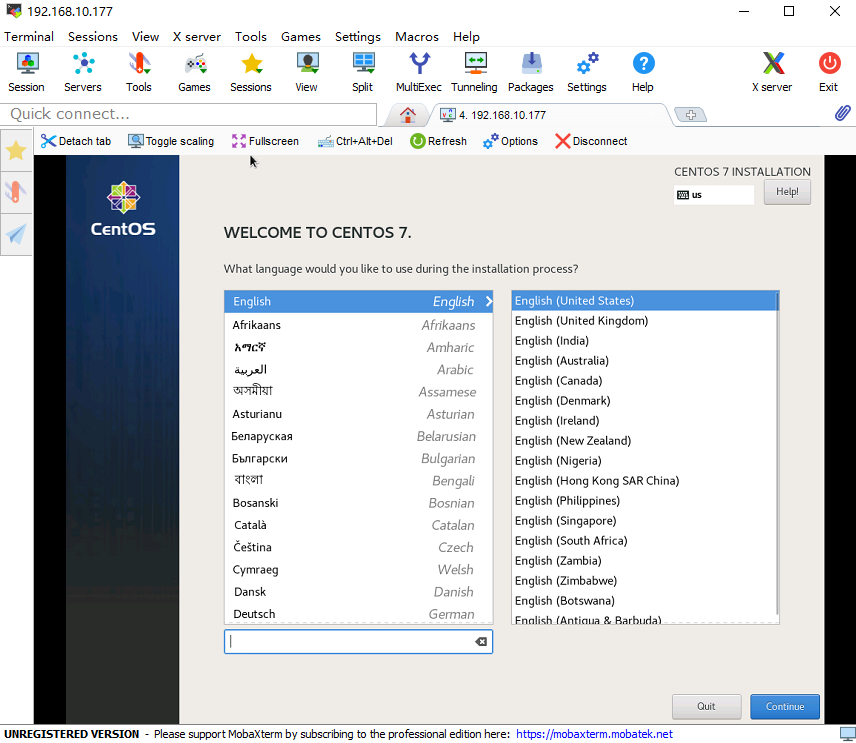The height and width of the screenshot is (743, 856).
Task: Click the Help! button in installer
Action: tap(787, 192)
